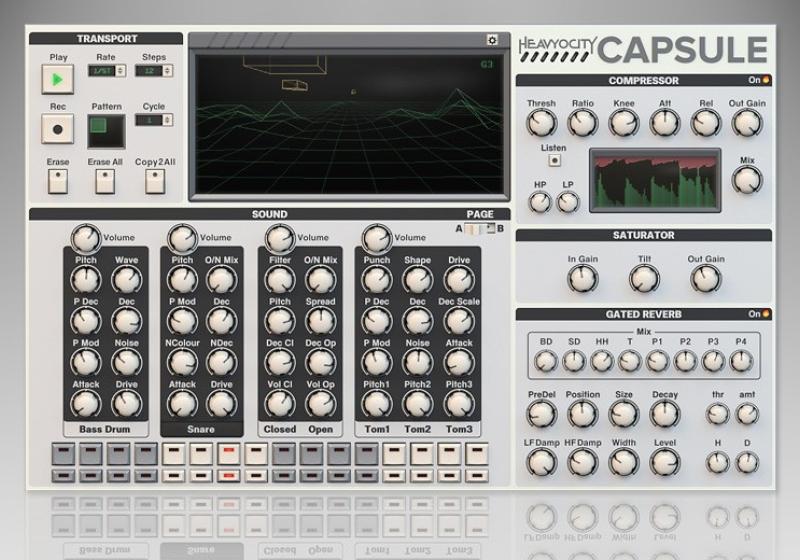The image size is (800, 560).
Task: Click the Compressor Thresh knob
Action: click(541, 123)
